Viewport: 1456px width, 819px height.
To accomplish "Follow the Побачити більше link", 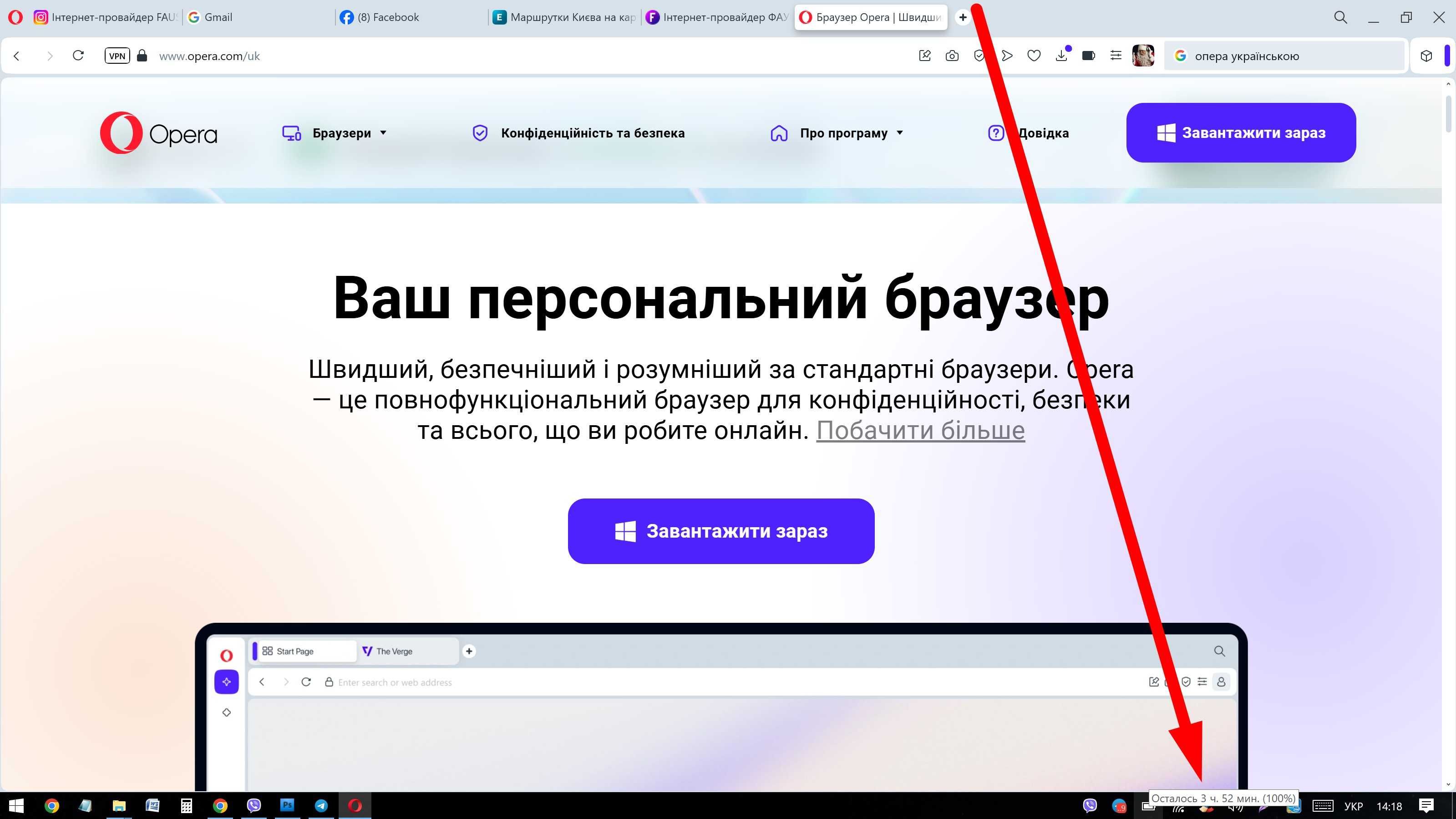I will point(920,431).
